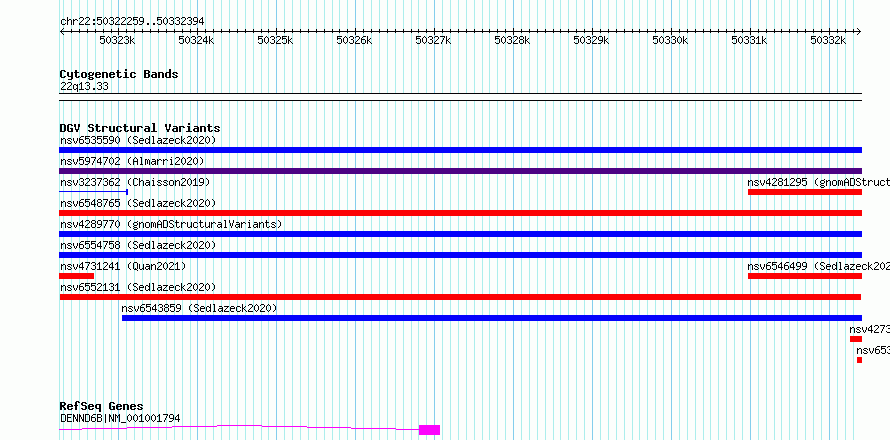Click the nsv4731241 (Quan2021) label
Viewport: 890px width, 440px height.
[x=123, y=266]
